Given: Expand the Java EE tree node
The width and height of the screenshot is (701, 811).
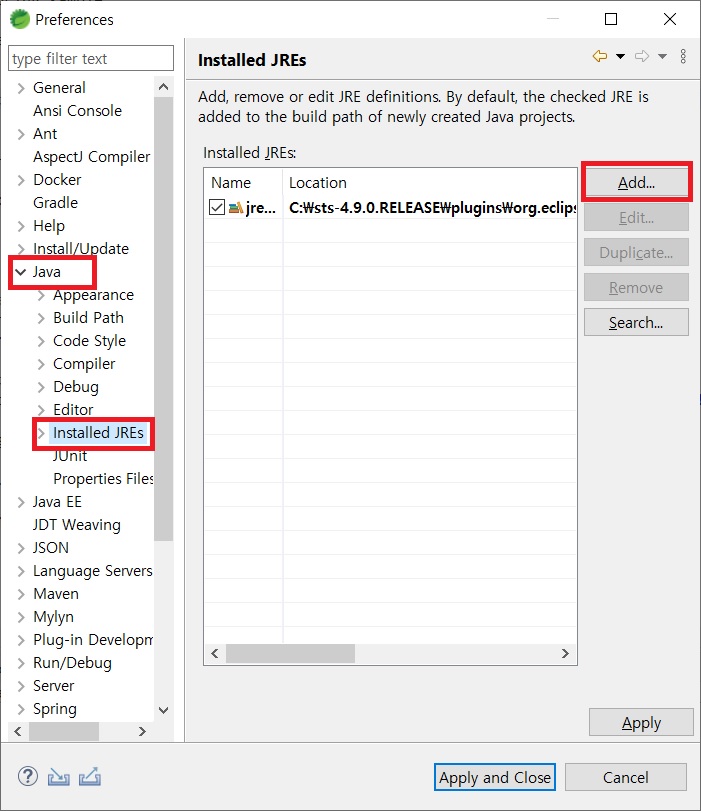Looking at the screenshot, I should coord(21,502).
